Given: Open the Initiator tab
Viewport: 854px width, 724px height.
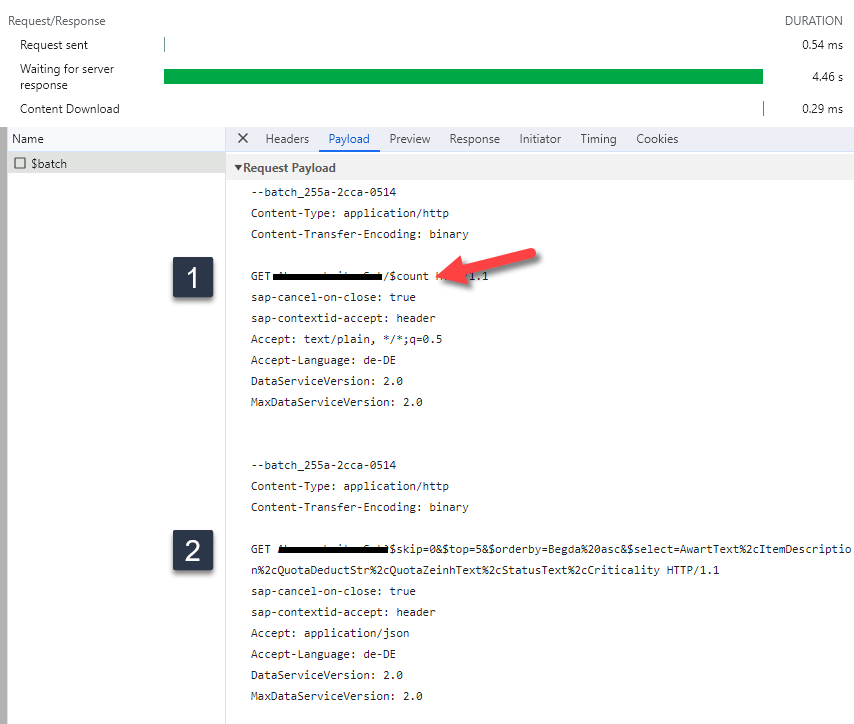Looking at the screenshot, I should [x=540, y=139].
